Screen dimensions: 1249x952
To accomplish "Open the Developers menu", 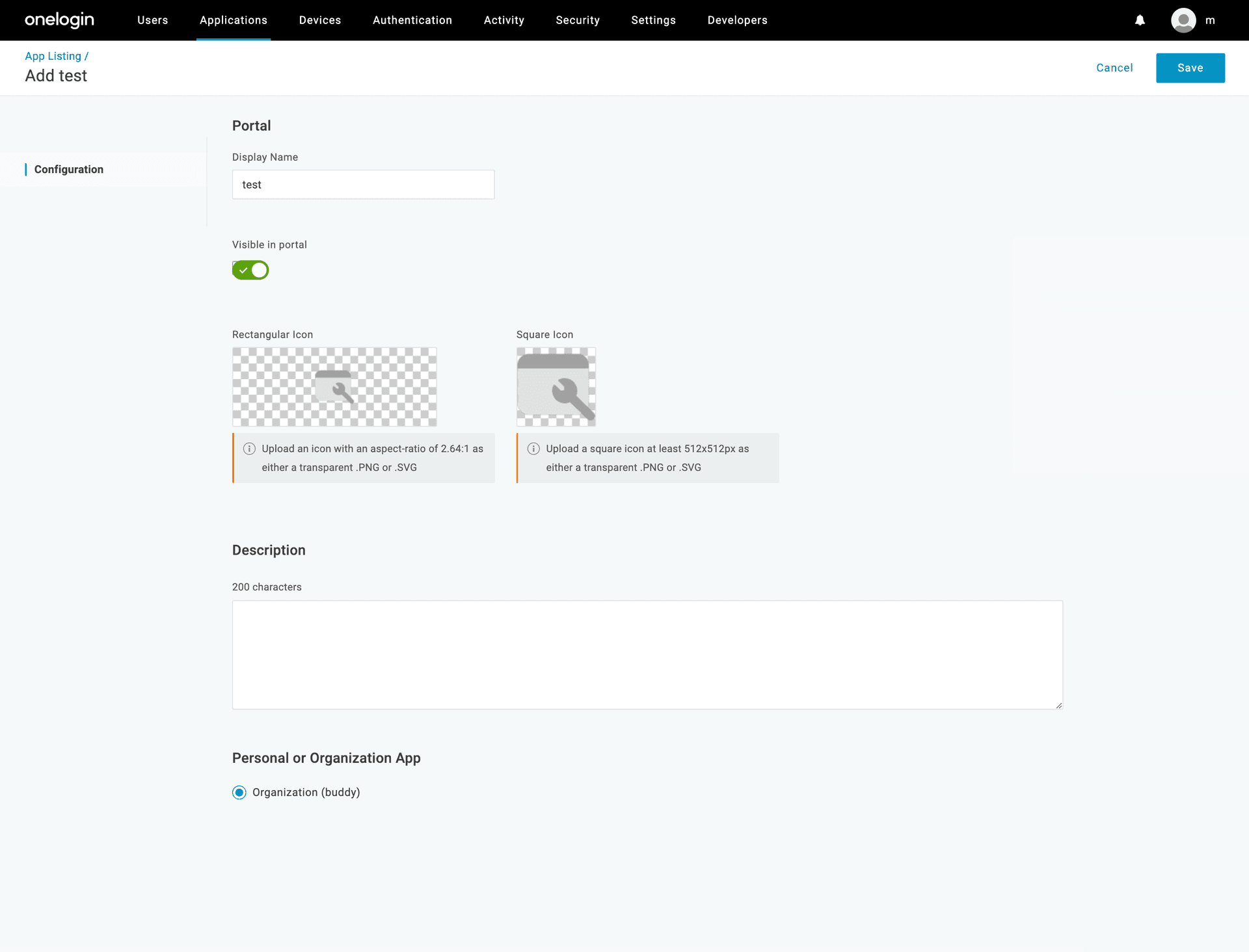I will (x=738, y=20).
